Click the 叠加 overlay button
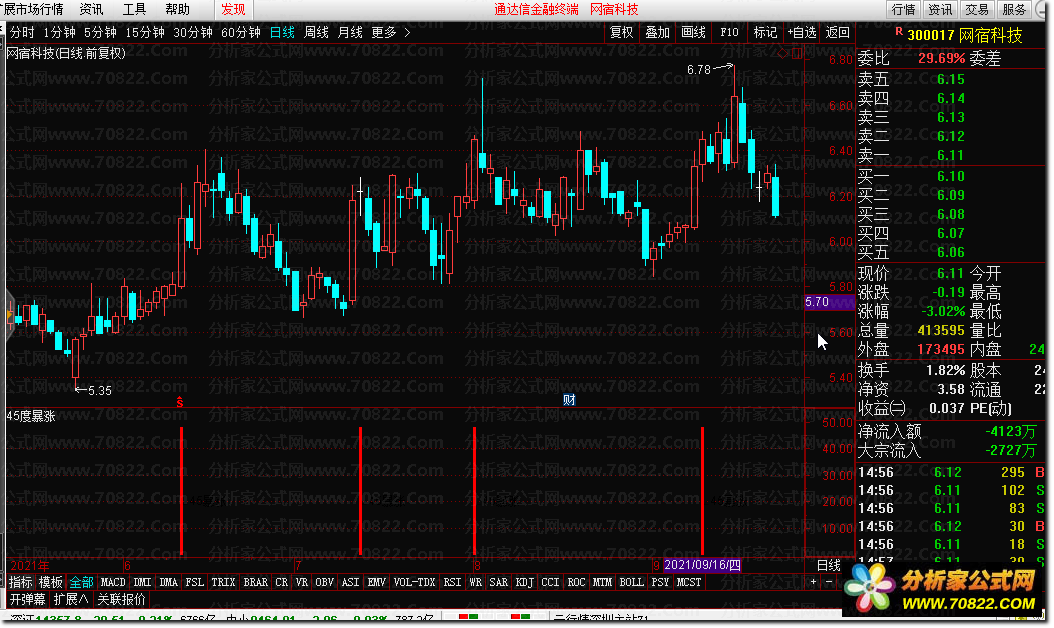Viewport: 1054px width, 628px height. (657, 32)
